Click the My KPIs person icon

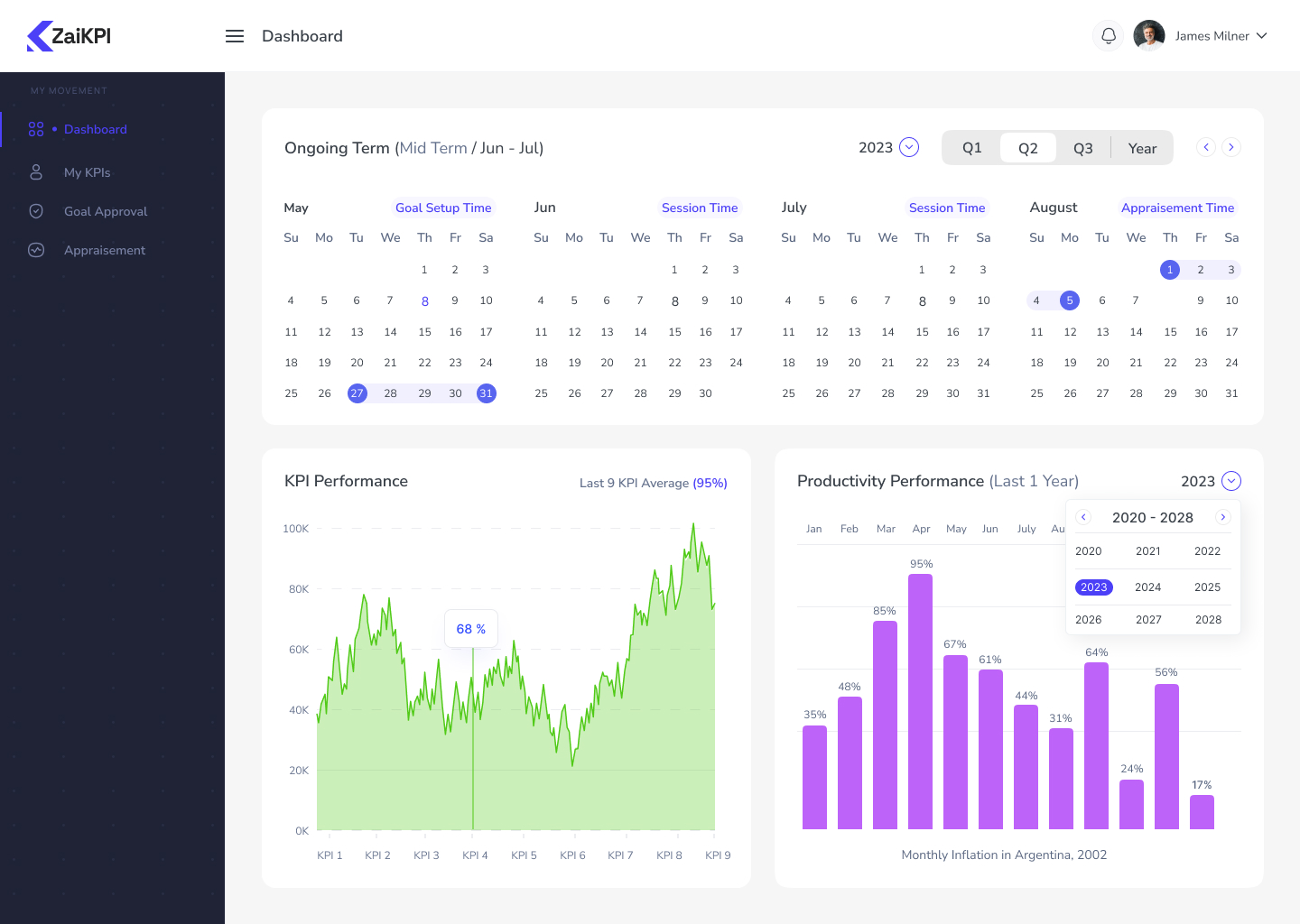click(x=36, y=171)
